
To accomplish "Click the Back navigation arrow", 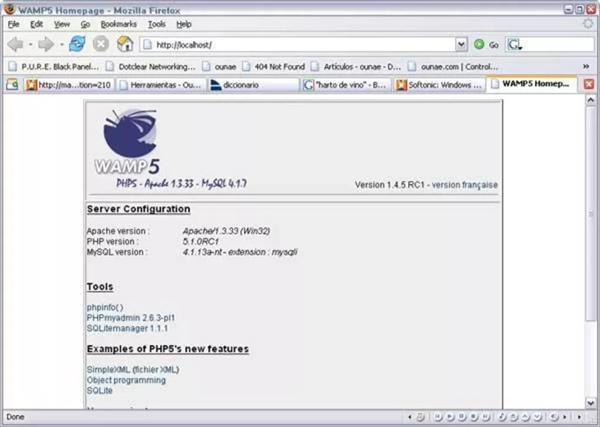I will click(15, 44).
